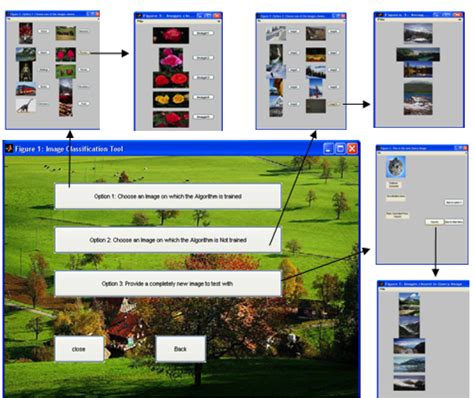Image resolution: width=474 pixels, height=398 pixels.
Task: Select the snowy cabin thumbnail in mountain results window
Action: (x=418, y=99)
